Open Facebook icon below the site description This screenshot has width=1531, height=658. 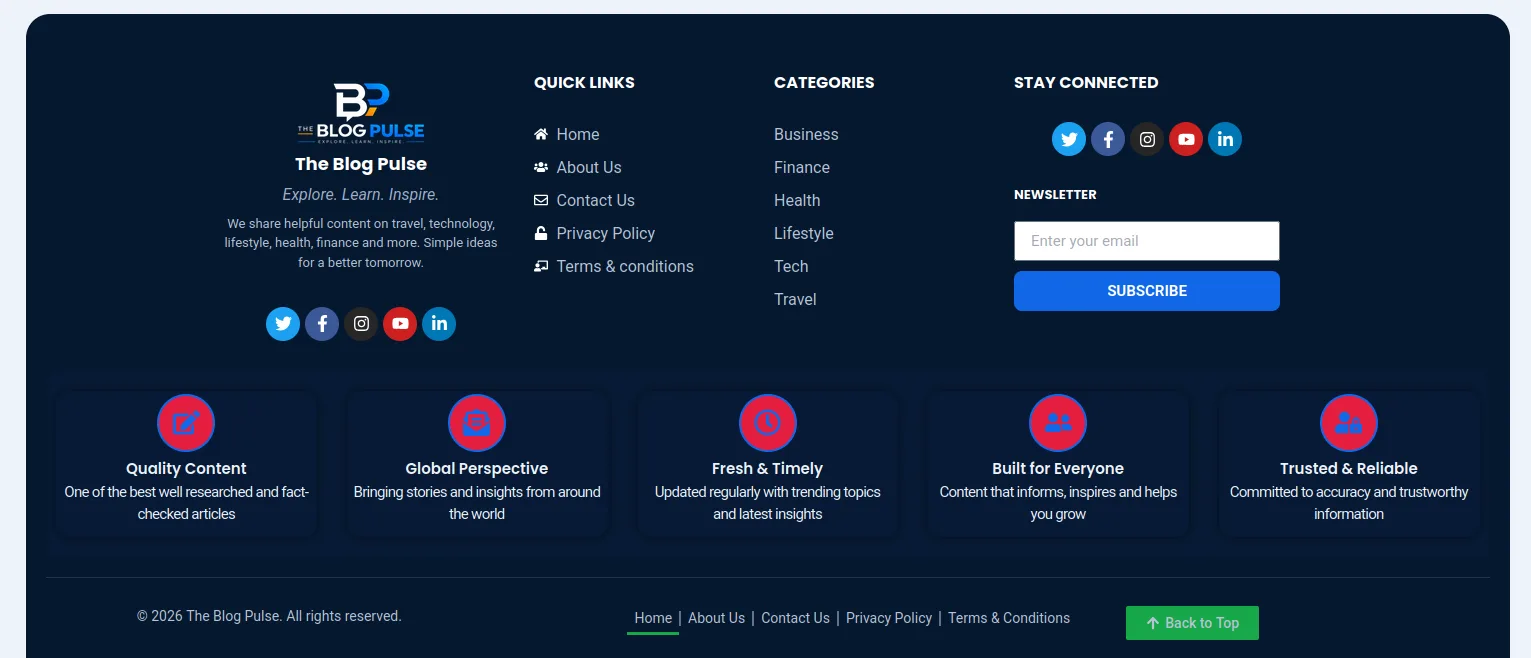322,324
